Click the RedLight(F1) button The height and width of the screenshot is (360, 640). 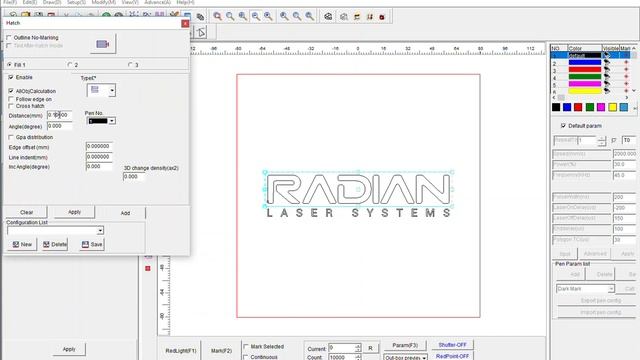tap(181, 351)
